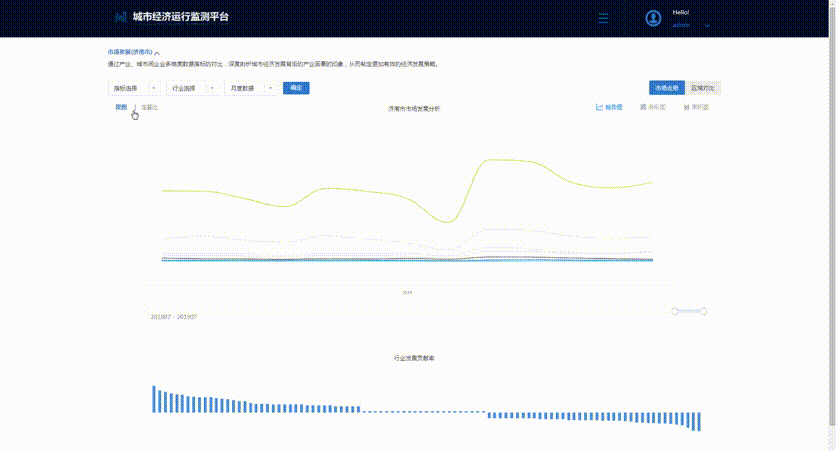This screenshot has width=836, height=450.
Task: Click right handle of the time range slider
Action: tap(703, 311)
